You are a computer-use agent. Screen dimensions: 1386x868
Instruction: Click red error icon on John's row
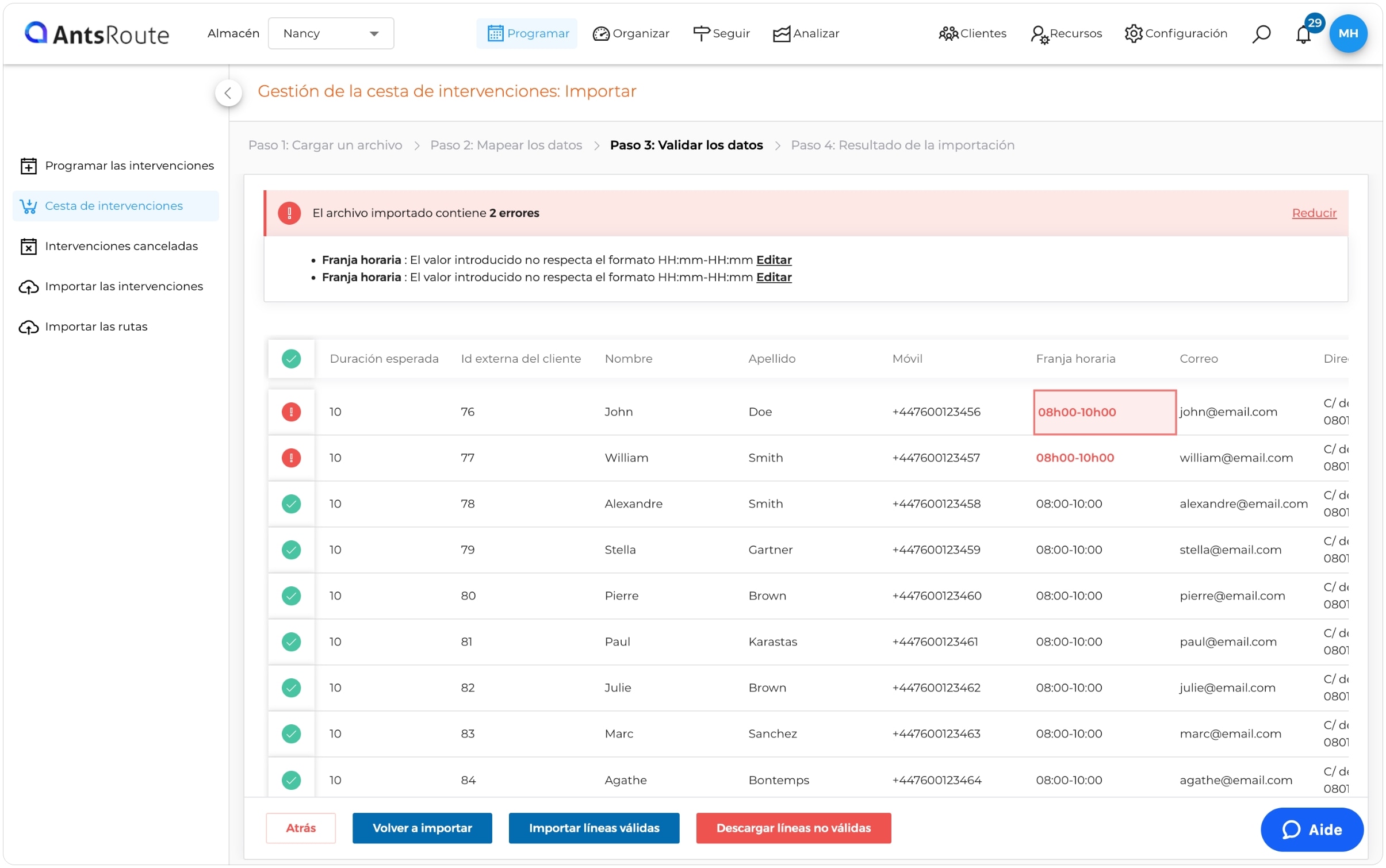tap(291, 412)
